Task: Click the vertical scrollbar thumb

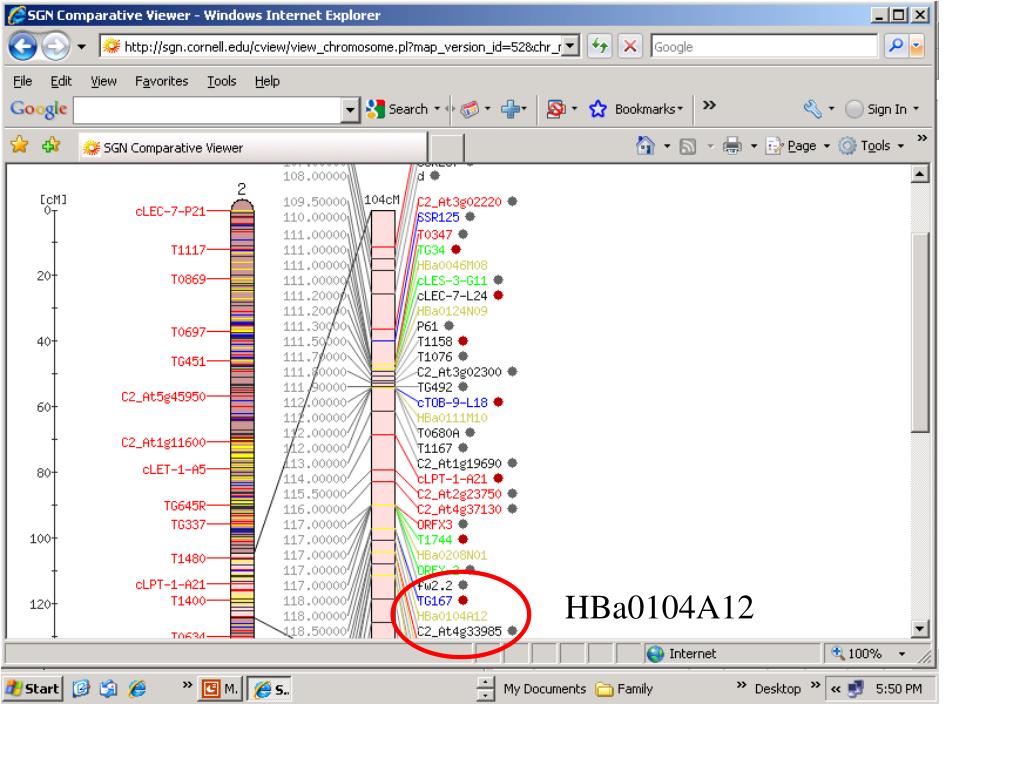Action: pos(920,332)
